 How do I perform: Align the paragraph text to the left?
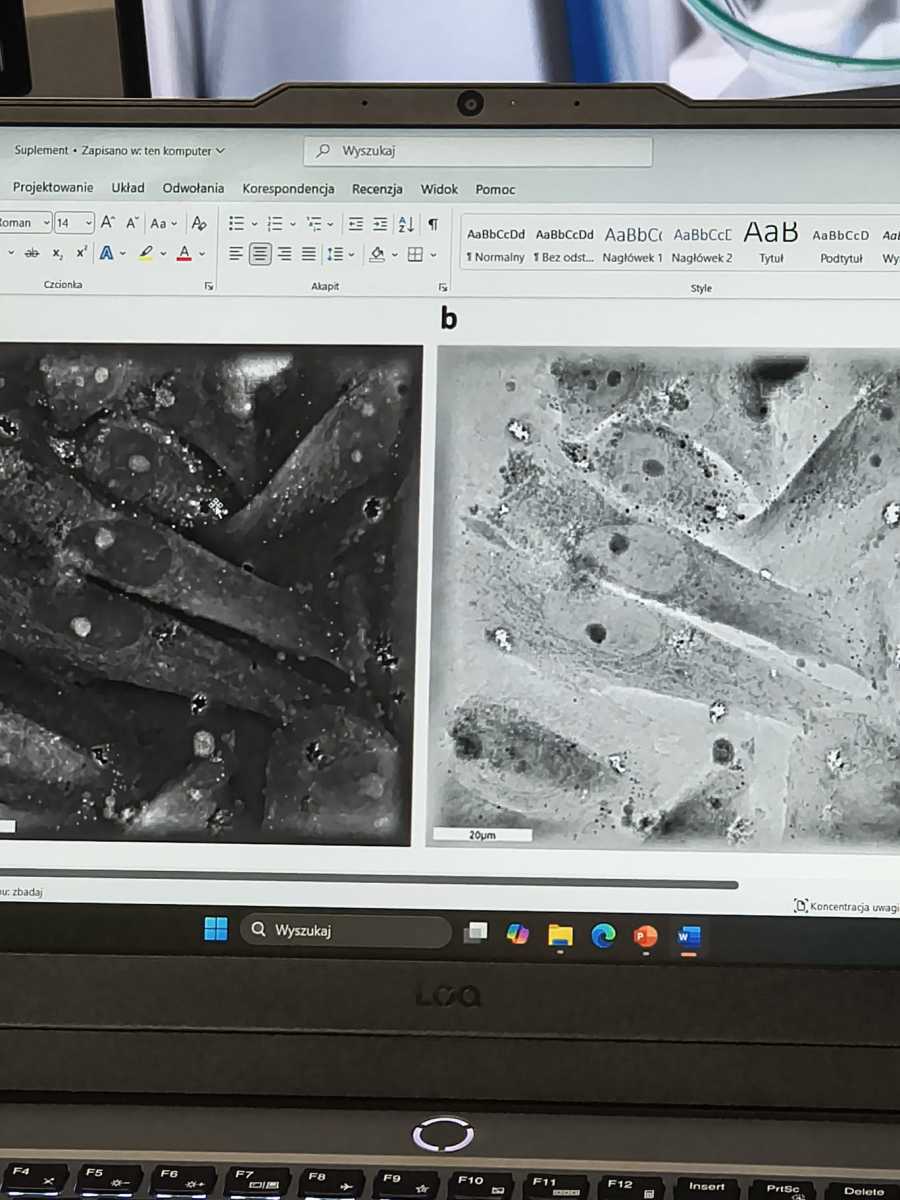(x=236, y=254)
